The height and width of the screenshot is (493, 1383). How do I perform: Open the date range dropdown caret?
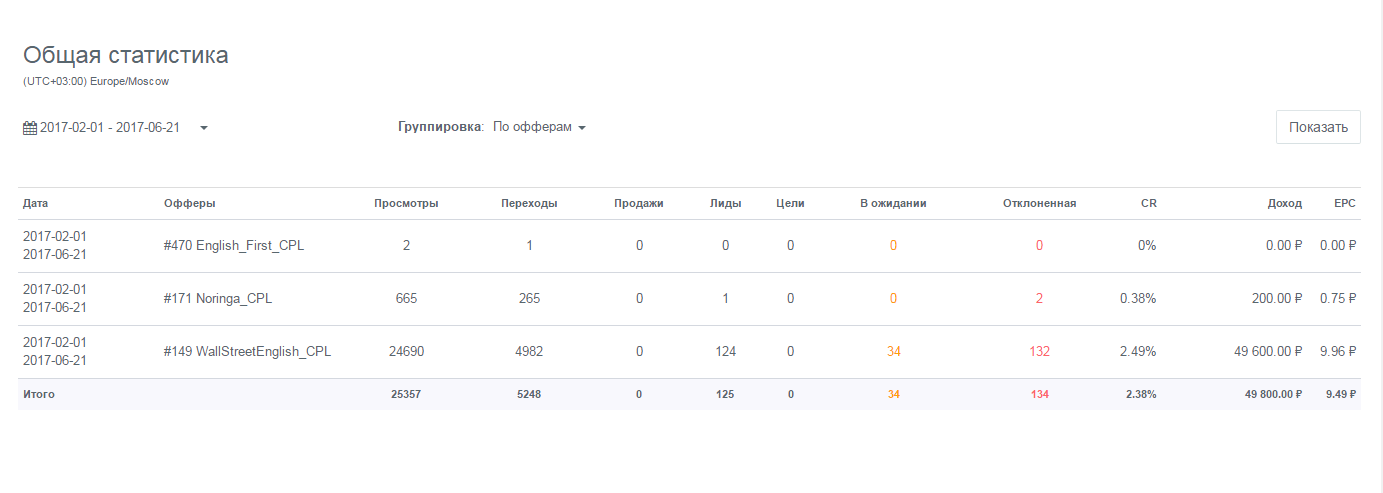(x=204, y=128)
